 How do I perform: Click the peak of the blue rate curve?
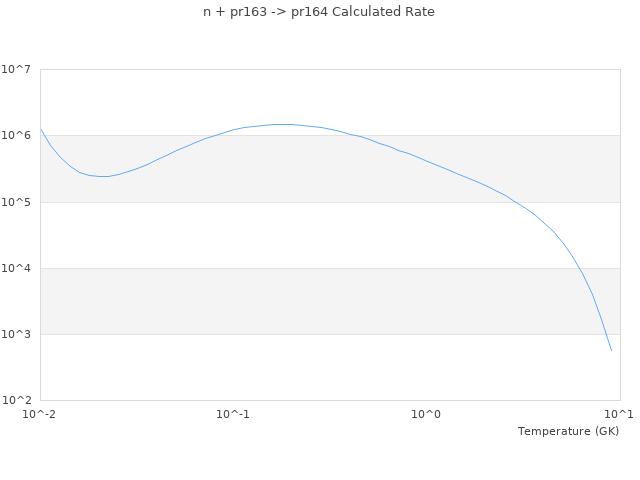(285, 124)
